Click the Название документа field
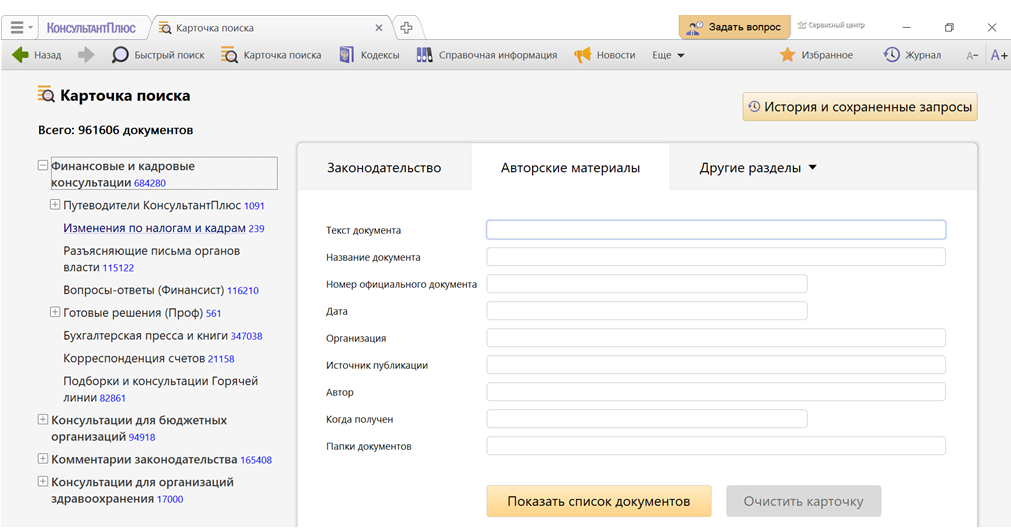Screen dimensions: 1011x532 pyautogui.click(x=716, y=257)
